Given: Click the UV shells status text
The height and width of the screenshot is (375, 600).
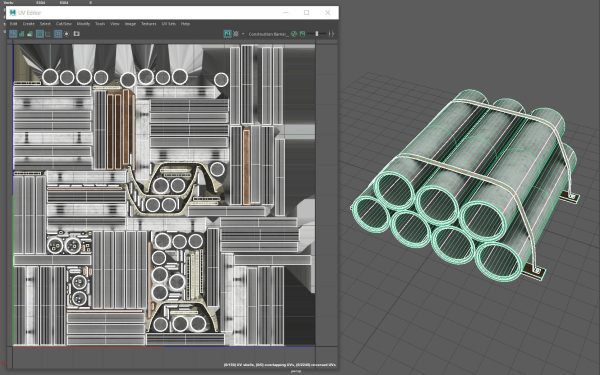Looking at the screenshot, I should coord(280,365).
